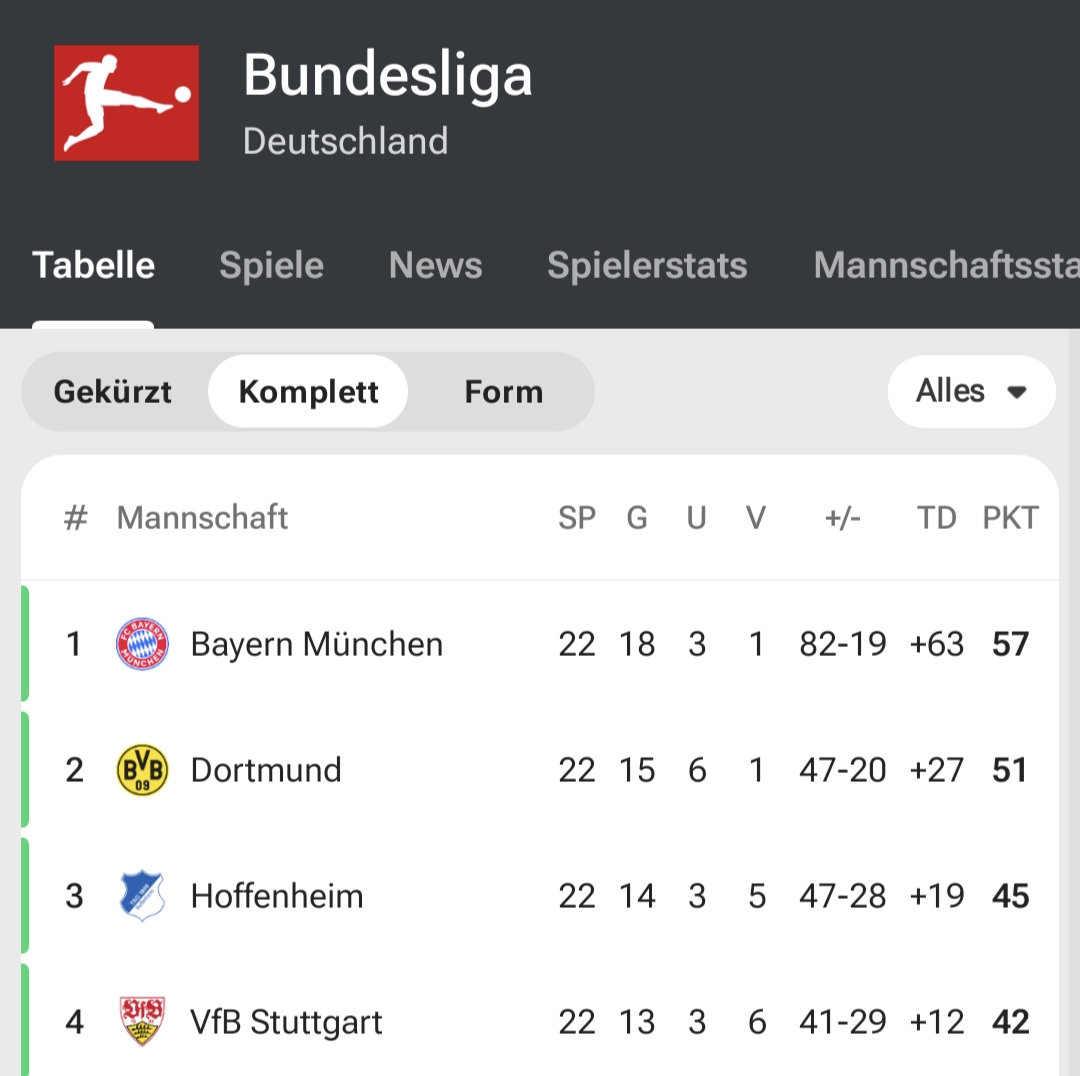Open the Tabelle tab
Screen dimensions: 1080x1076
click(93, 266)
